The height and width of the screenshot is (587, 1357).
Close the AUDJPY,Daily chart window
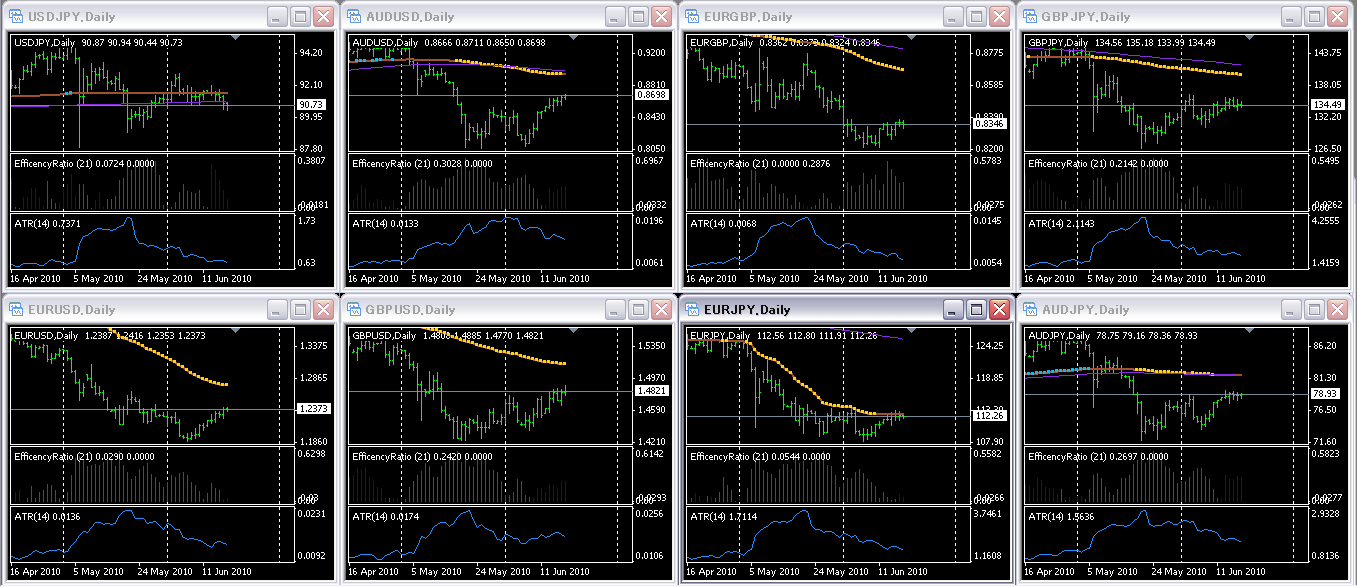[1338, 310]
